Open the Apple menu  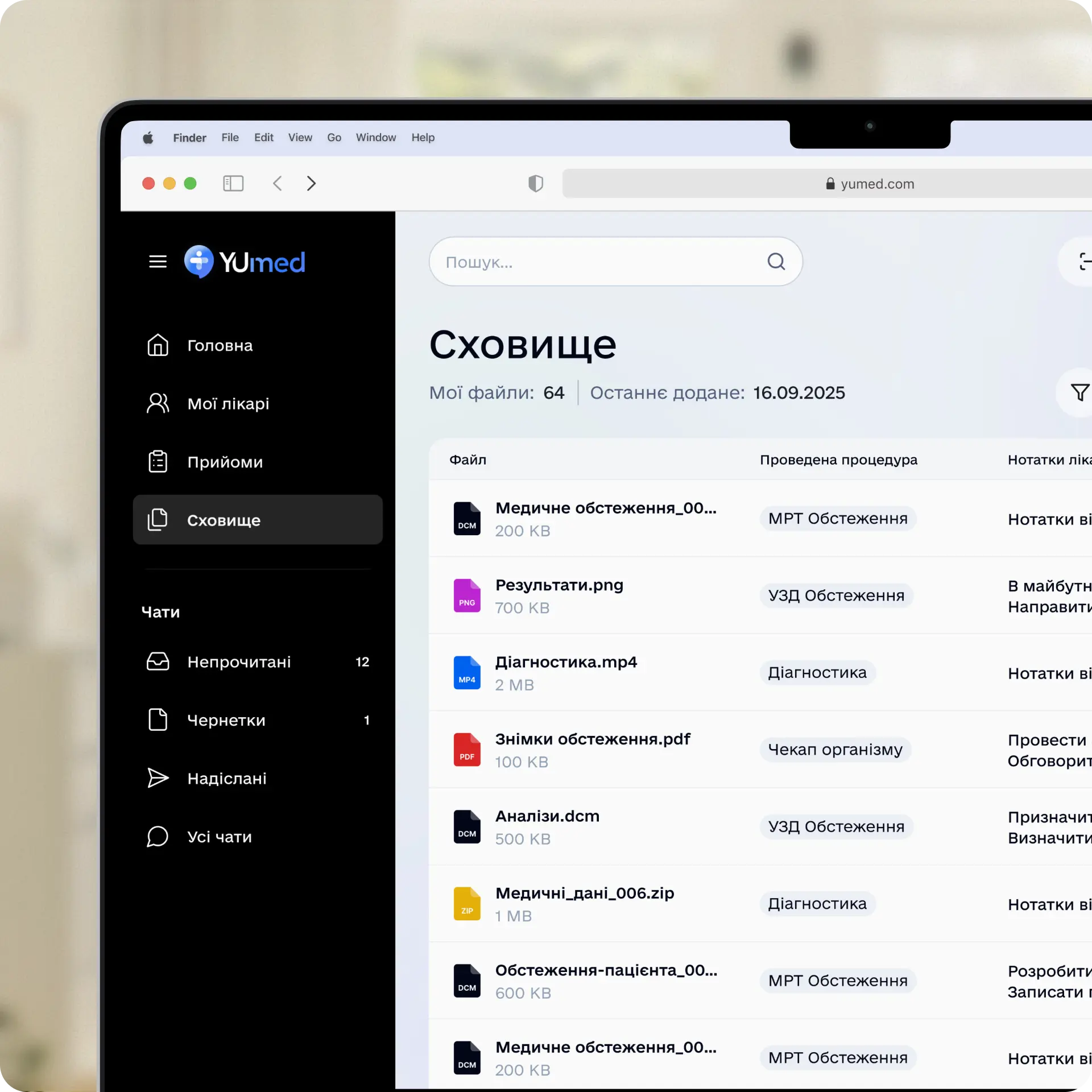(148, 138)
